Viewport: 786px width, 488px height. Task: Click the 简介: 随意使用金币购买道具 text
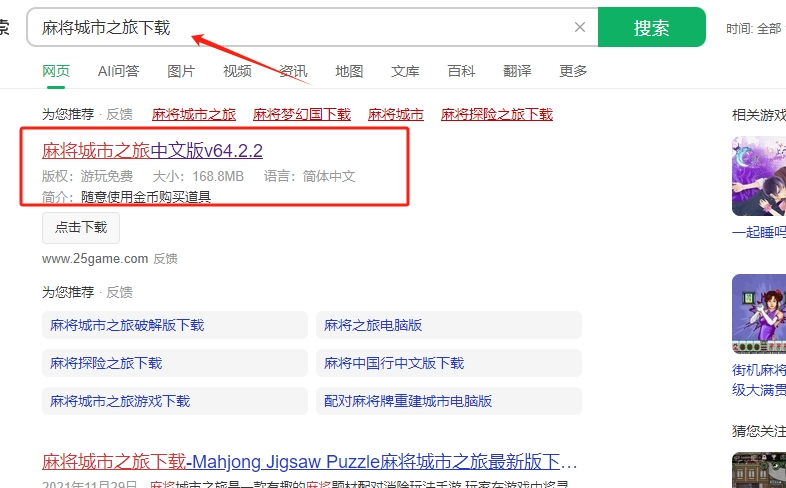(126, 197)
